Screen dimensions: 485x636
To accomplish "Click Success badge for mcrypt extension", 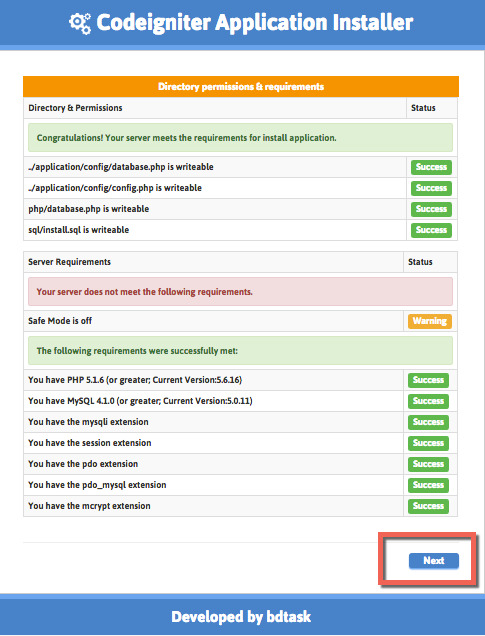I will [428, 506].
